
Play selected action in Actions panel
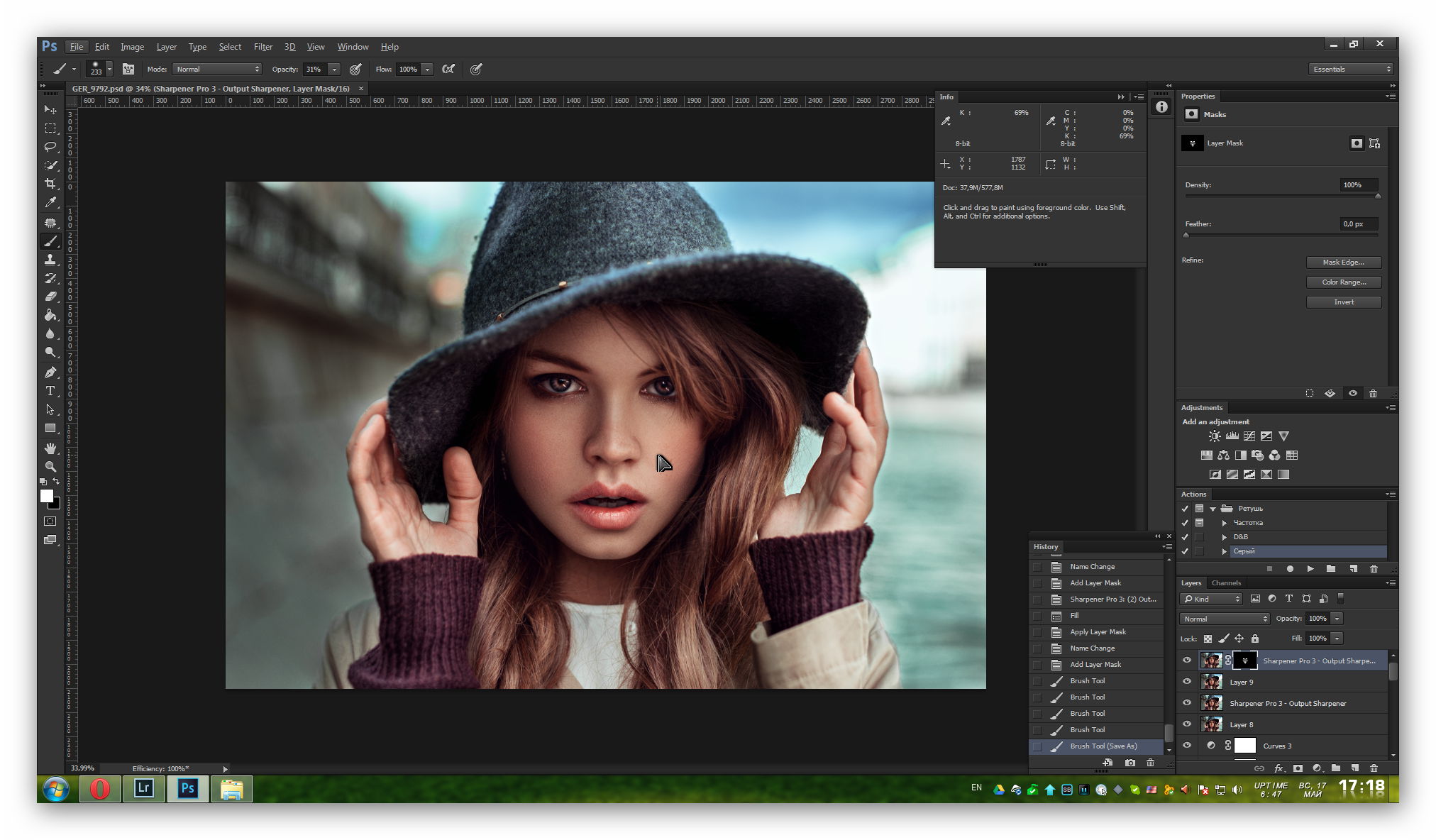click(x=1310, y=569)
